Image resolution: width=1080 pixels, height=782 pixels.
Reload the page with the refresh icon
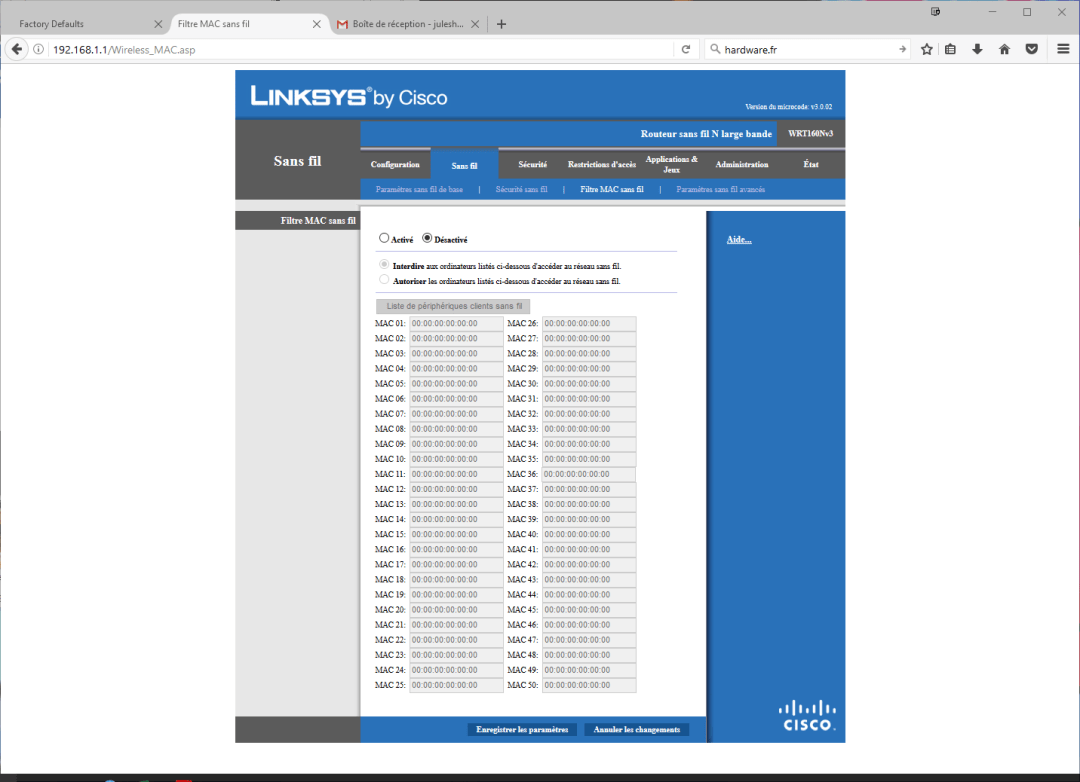click(686, 49)
